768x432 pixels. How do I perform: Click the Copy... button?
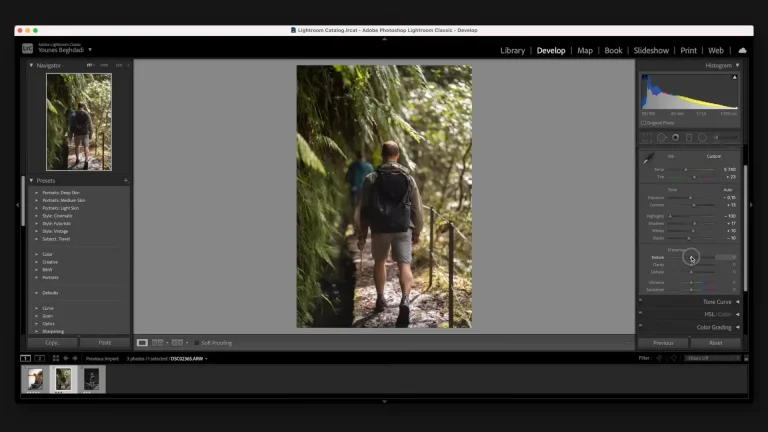(x=52, y=343)
